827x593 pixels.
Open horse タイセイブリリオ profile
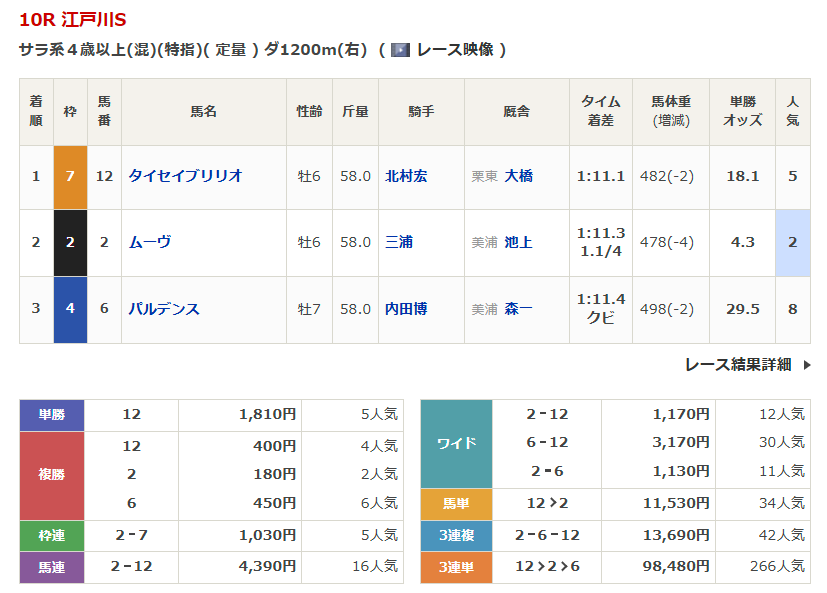coord(185,176)
